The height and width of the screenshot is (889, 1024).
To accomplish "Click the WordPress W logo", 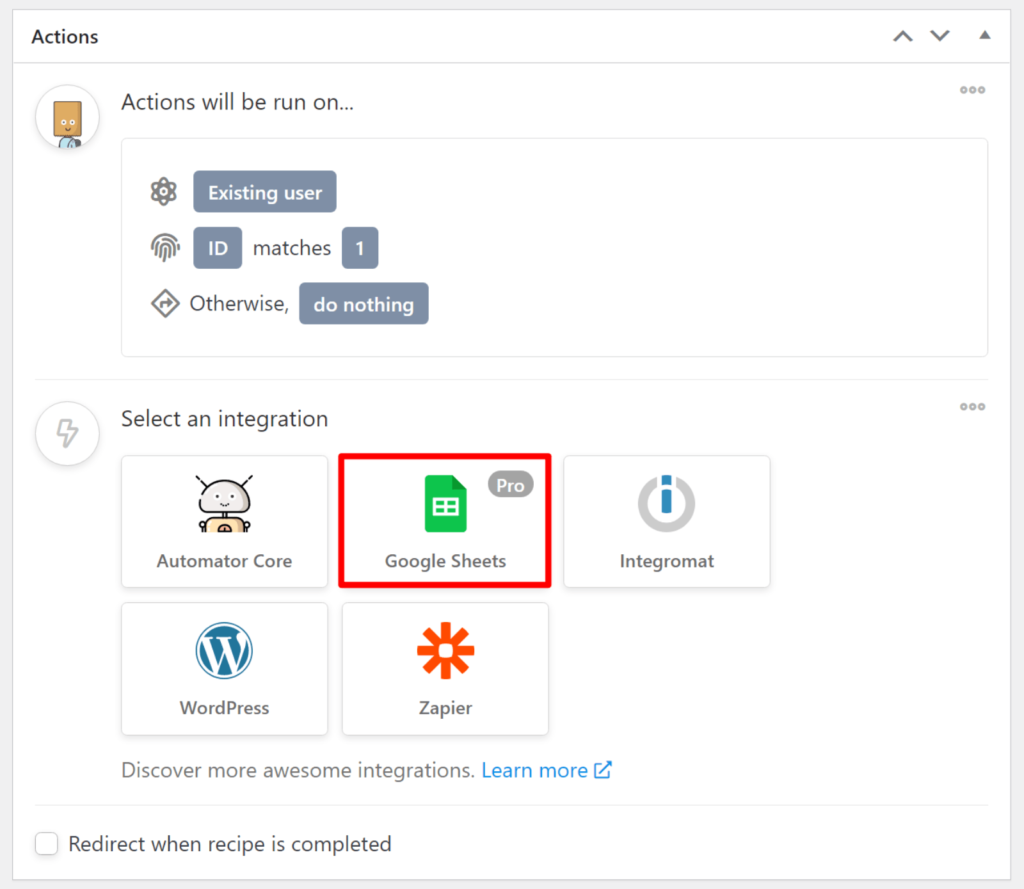I will click(224, 651).
